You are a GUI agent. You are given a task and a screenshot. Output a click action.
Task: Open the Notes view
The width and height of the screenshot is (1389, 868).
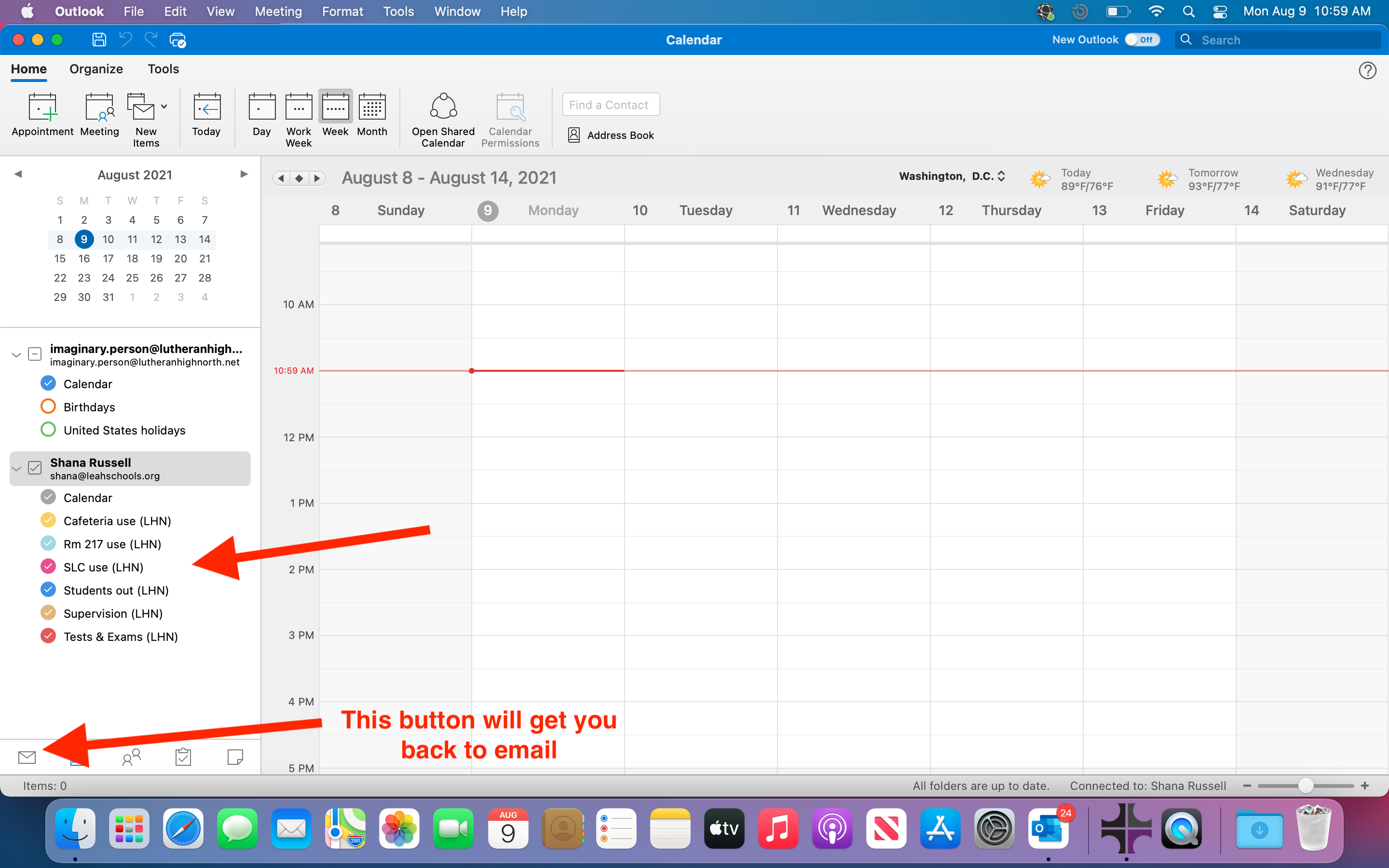click(x=235, y=757)
